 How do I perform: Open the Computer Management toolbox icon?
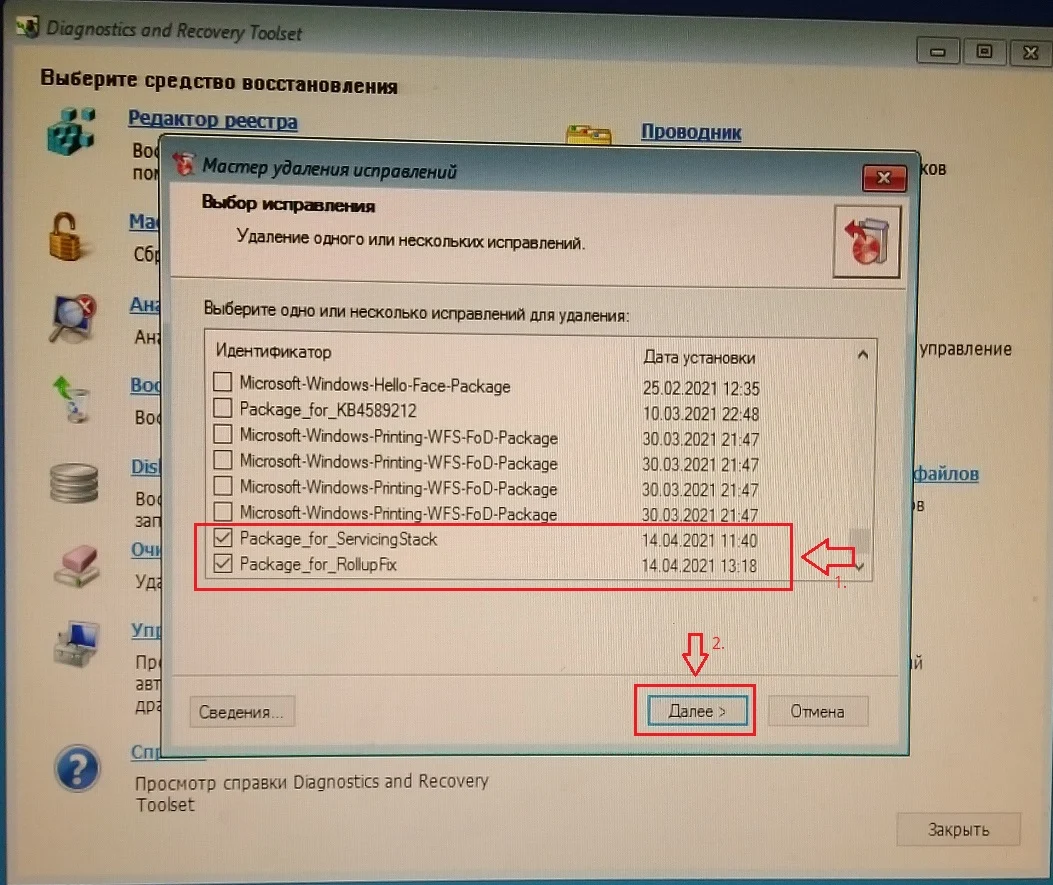point(77,644)
